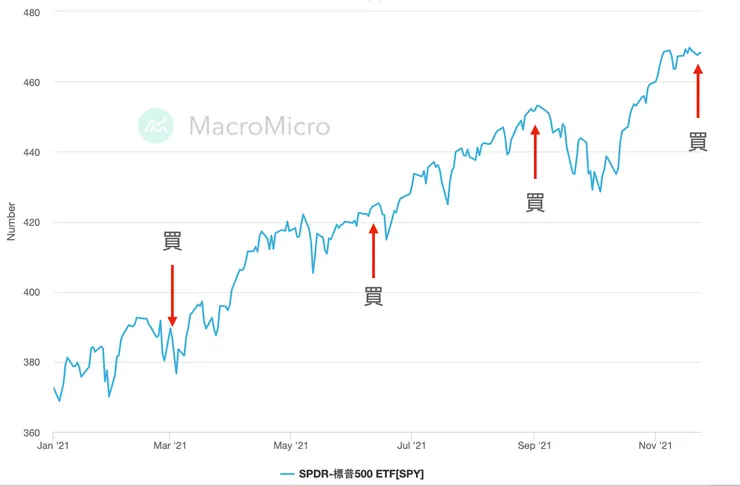Click the red down arrow near Mar '21

tap(172, 295)
